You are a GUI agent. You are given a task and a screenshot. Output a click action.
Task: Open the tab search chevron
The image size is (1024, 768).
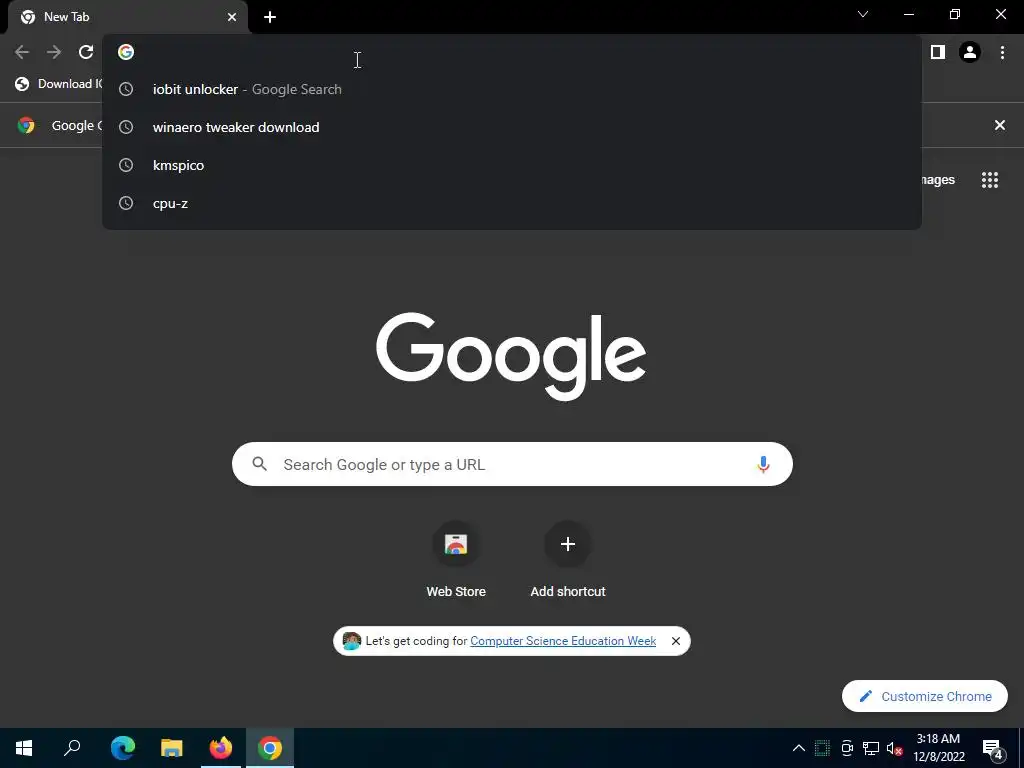pos(863,14)
